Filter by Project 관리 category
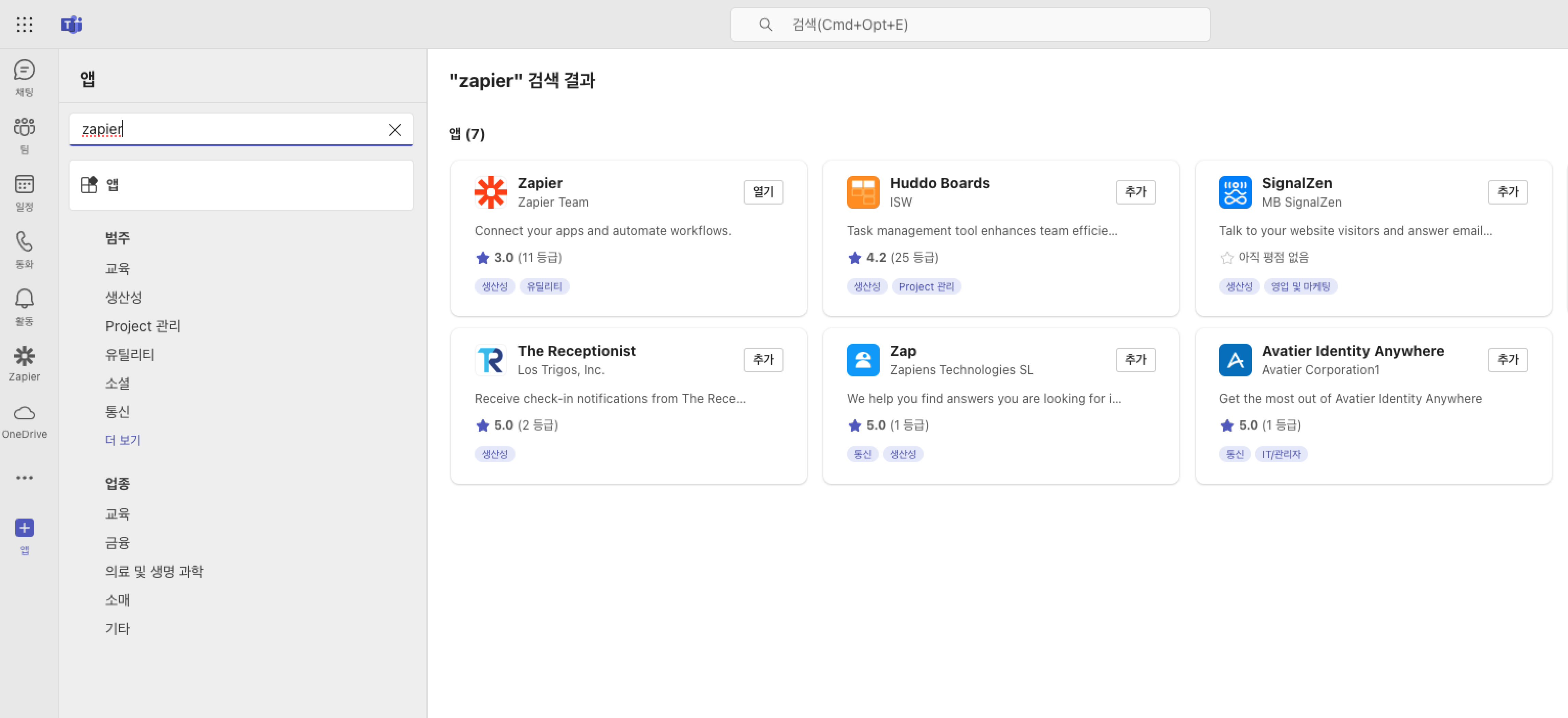Screen dimensions: 1568x718 (x=143, y=326)
